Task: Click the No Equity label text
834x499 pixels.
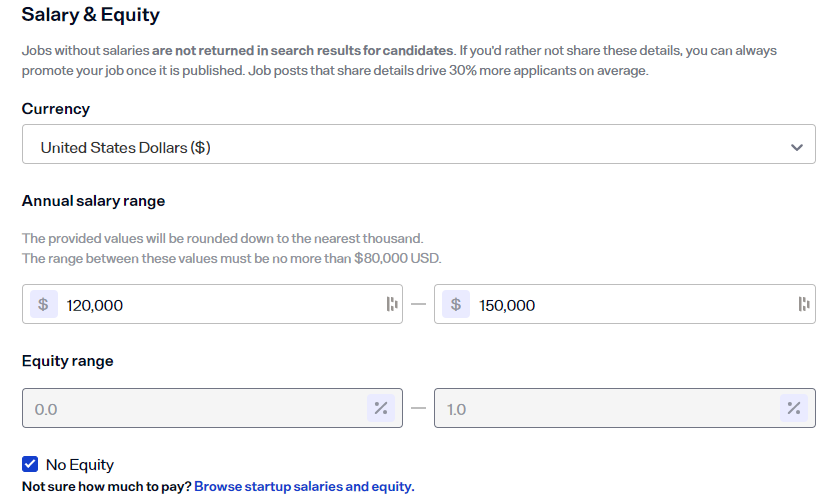Action: (x=80, y=464)
